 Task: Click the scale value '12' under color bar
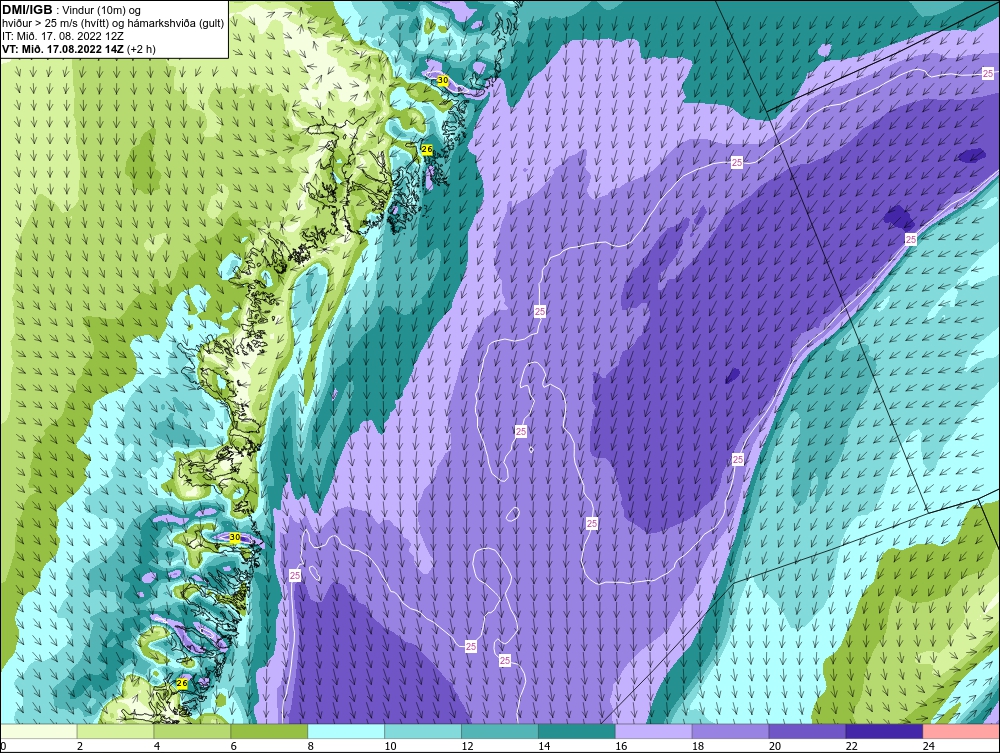467,746
